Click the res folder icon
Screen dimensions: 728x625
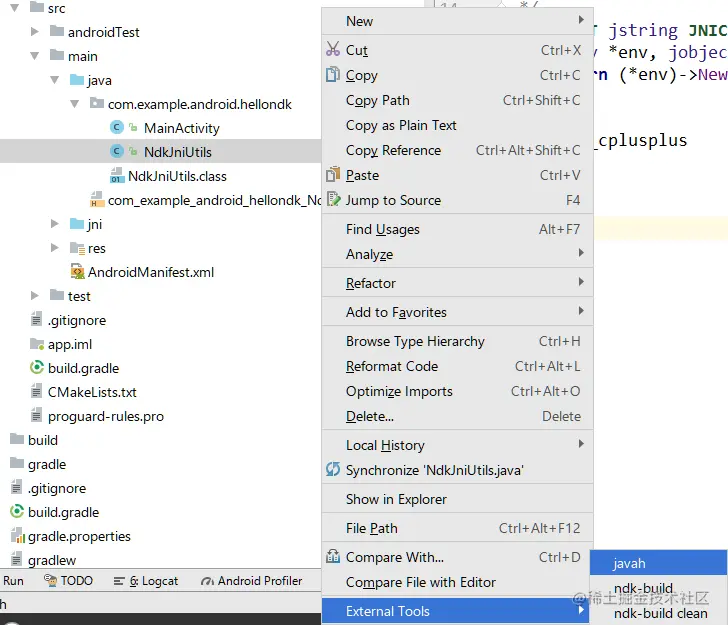click(x=77, y=248)
